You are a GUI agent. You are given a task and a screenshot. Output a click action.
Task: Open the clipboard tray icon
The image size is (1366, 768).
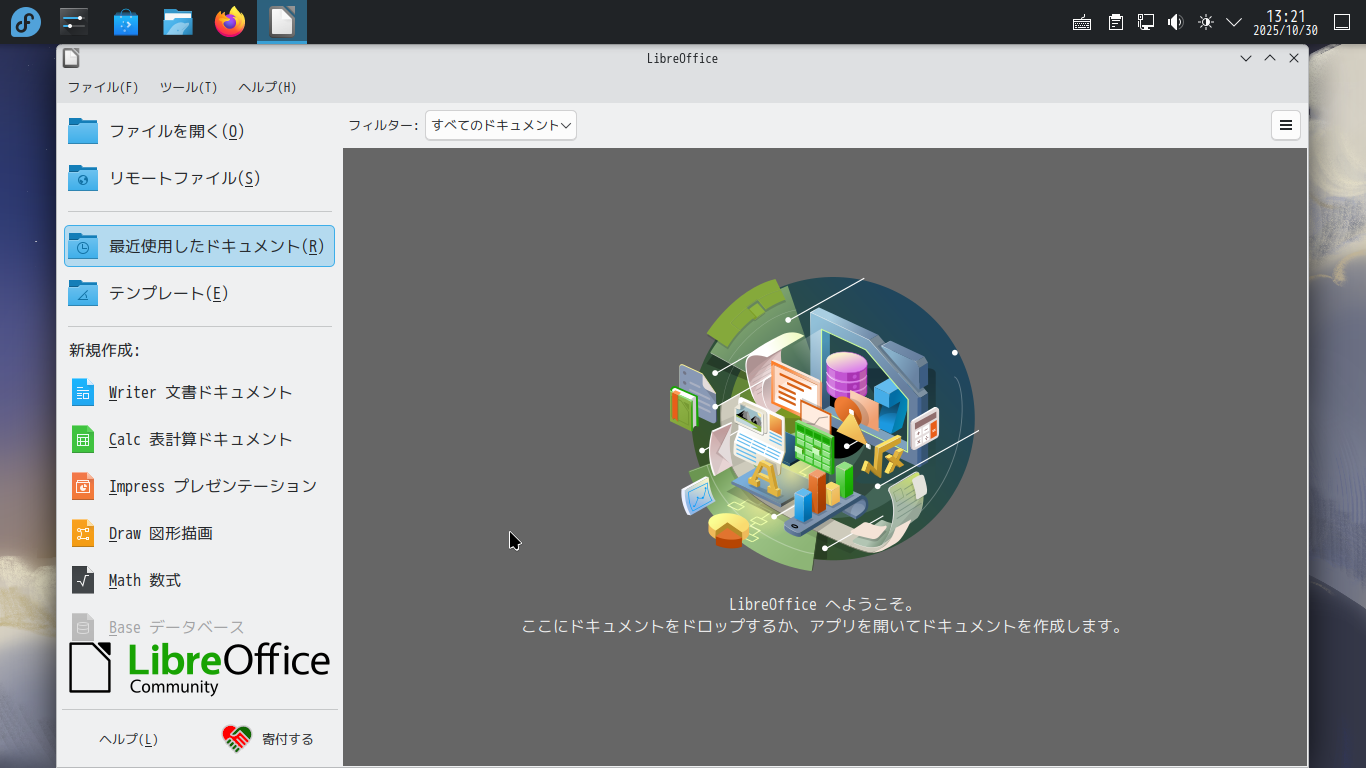[x=1116, y=22]
